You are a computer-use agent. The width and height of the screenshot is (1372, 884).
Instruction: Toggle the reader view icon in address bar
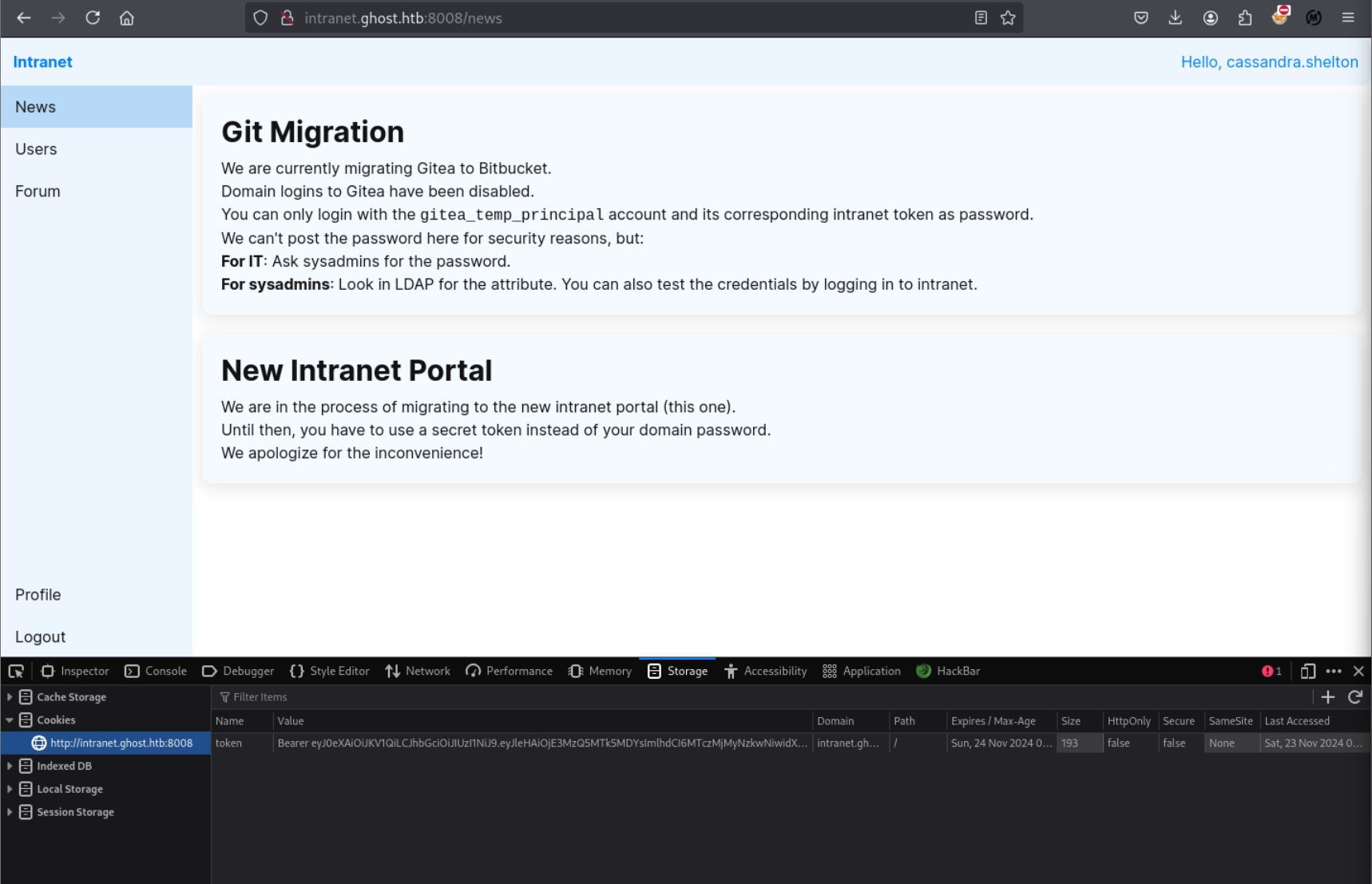click(x=981, y=18)
